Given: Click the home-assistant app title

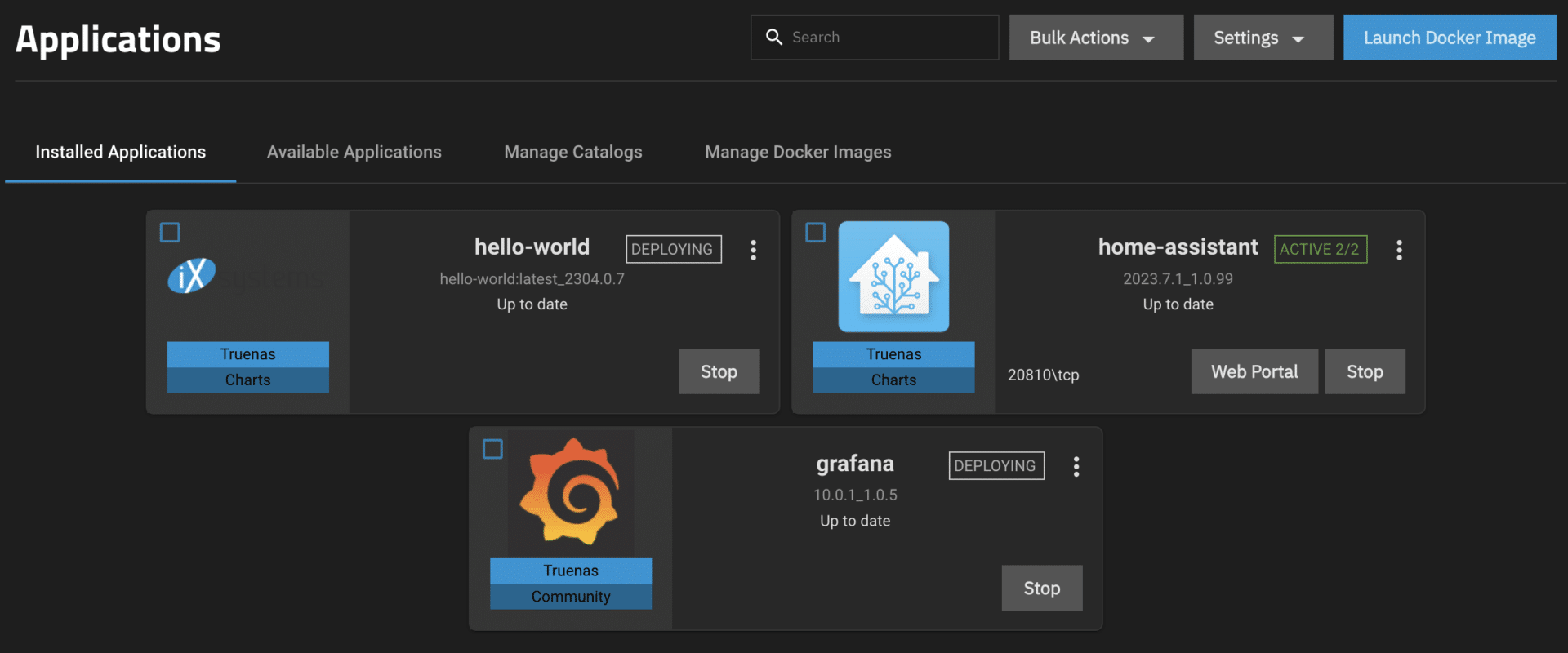Looking at the screenshot, I should (1178, 247).
